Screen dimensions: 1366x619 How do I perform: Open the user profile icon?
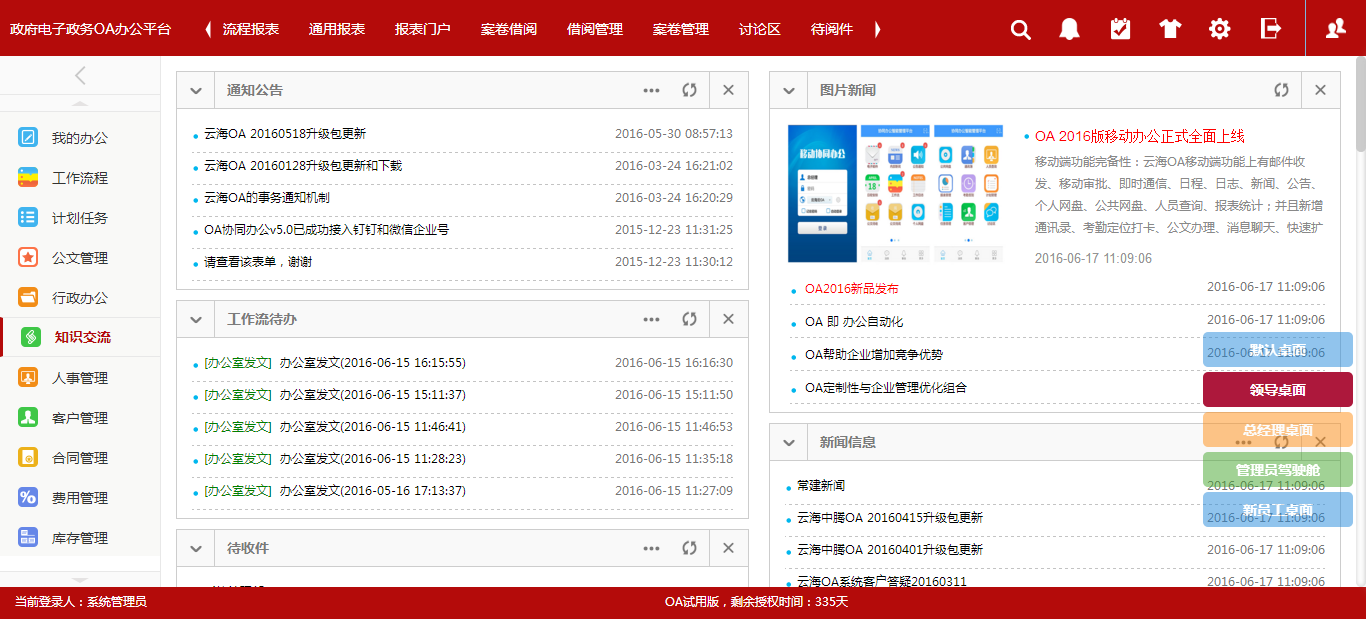[x=1336, y=29]
